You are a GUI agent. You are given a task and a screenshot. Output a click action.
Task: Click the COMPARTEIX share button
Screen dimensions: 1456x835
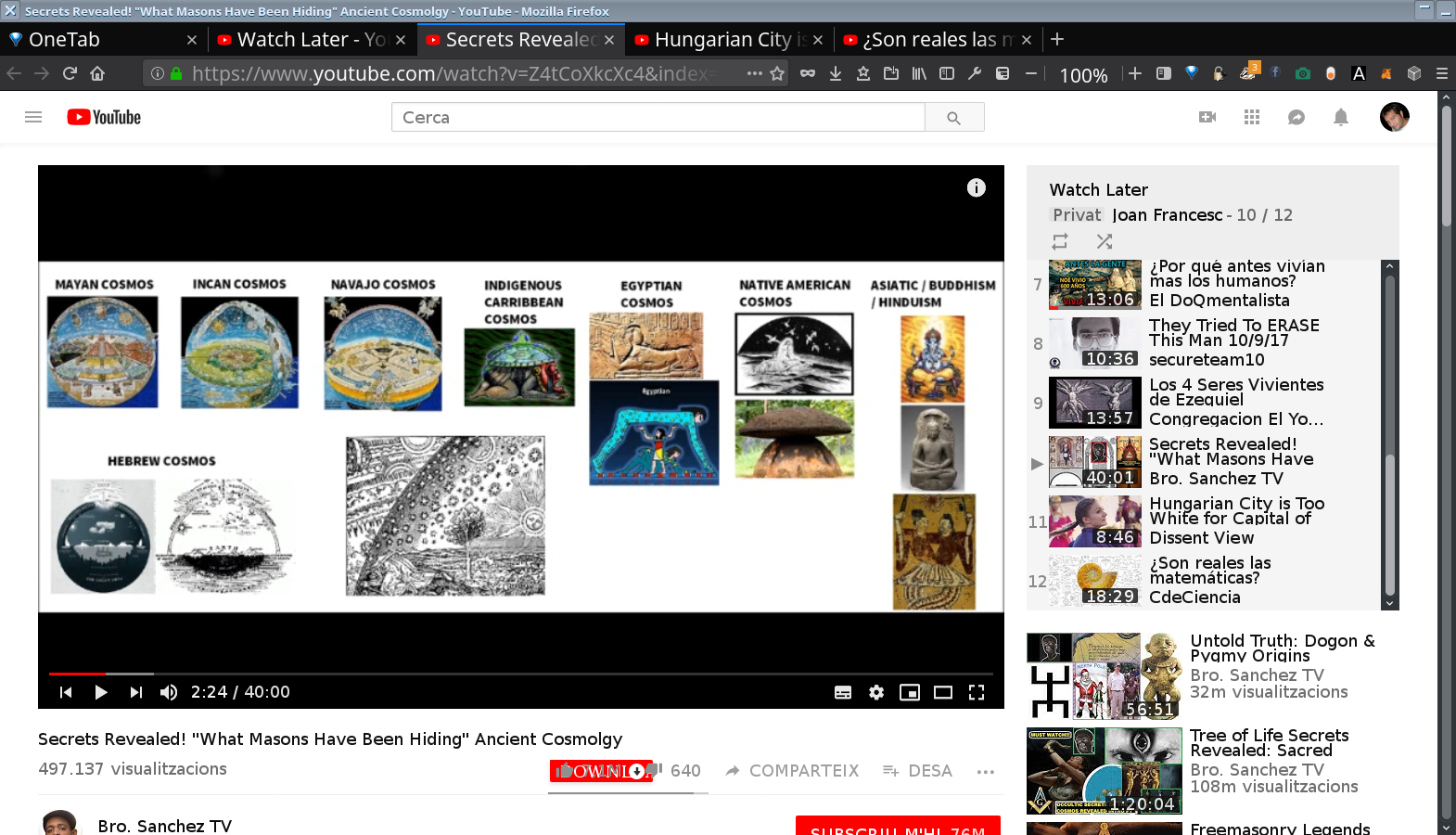coord(792,771)
